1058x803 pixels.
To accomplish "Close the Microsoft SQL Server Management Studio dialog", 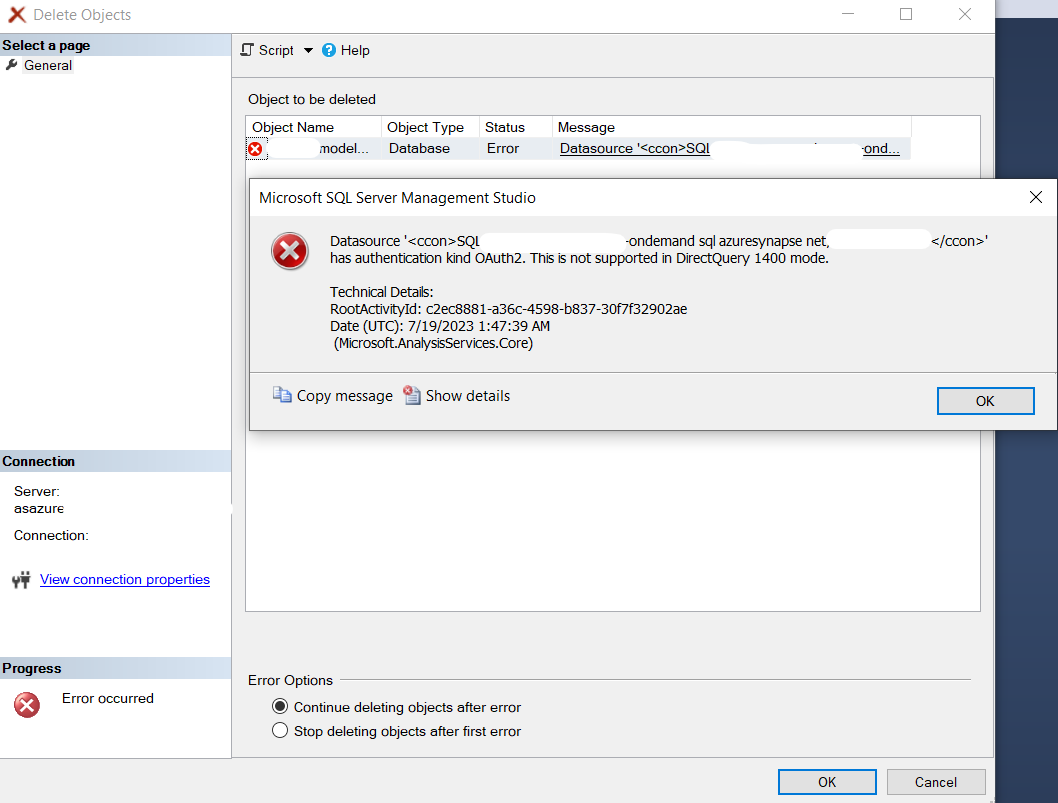I will 1036,197.
